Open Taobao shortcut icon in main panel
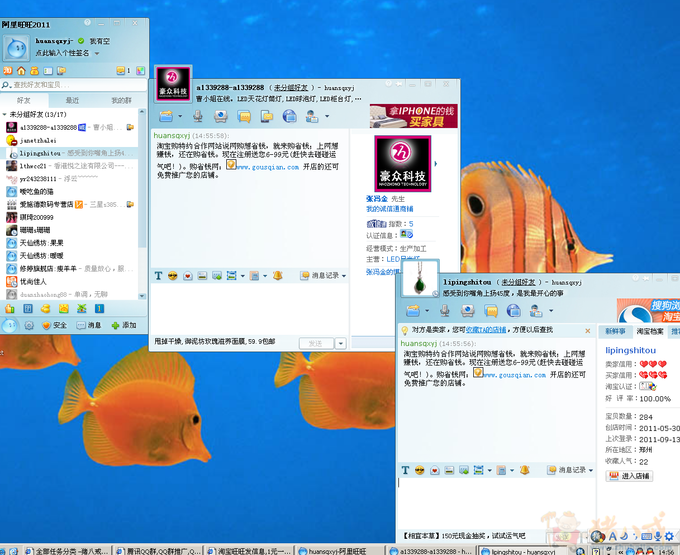680x555 pixels. (x=7, y=71)
